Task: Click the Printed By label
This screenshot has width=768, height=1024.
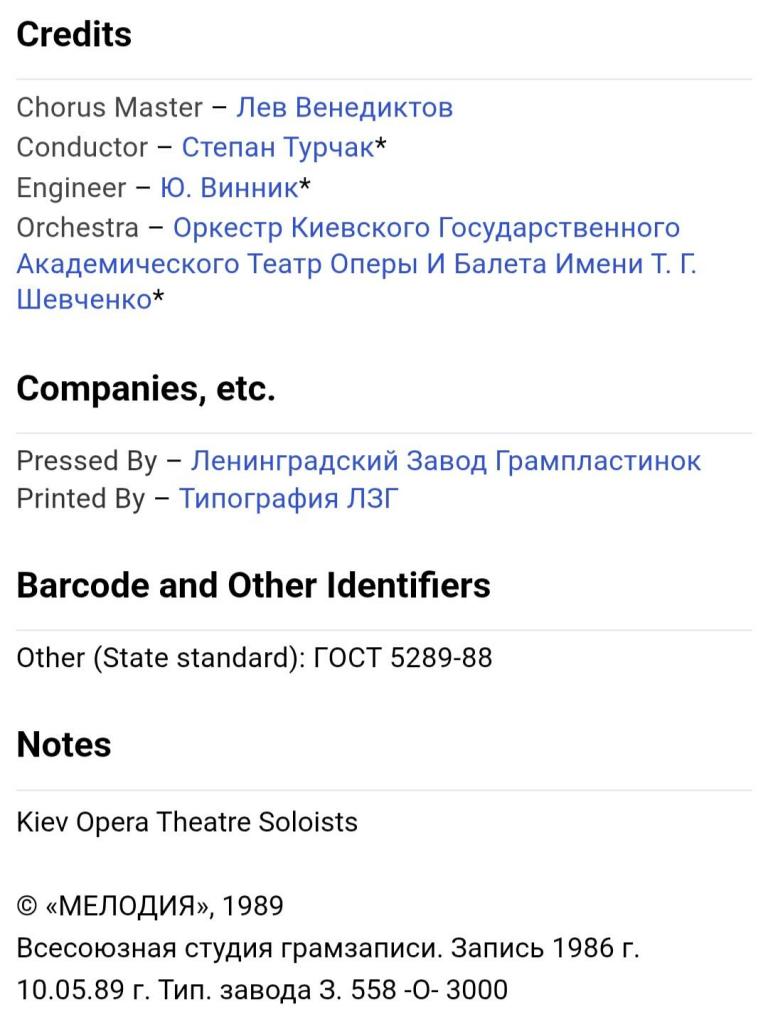Action: click(x=80, y=499)
